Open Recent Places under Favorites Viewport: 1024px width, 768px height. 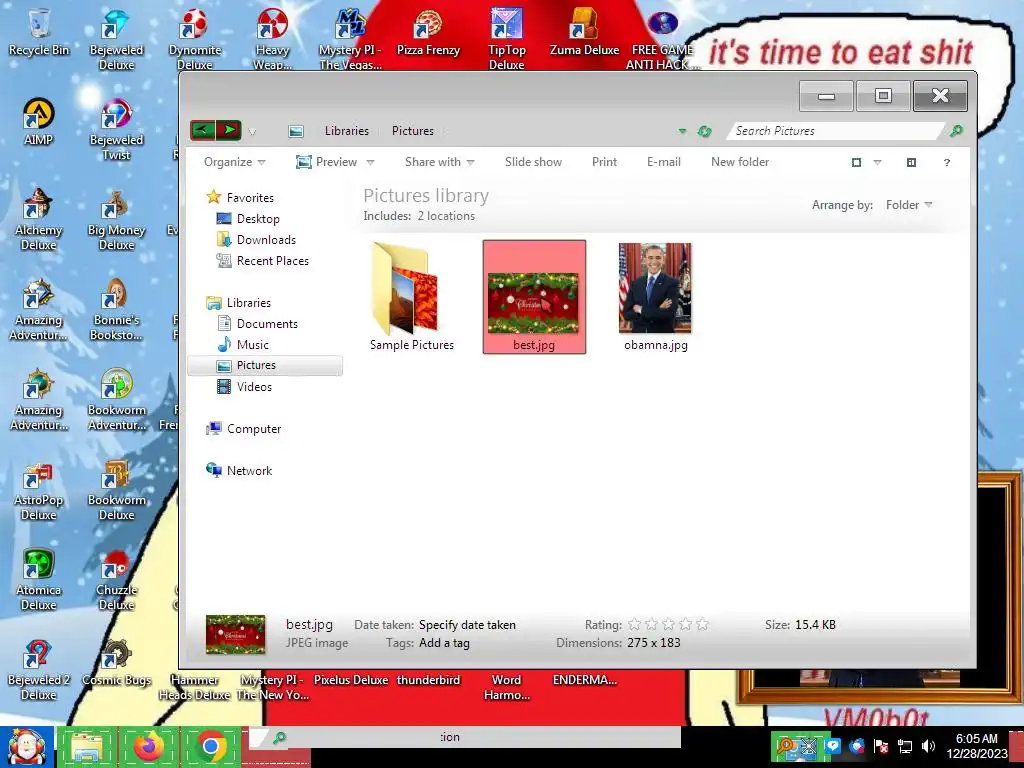(263, 261)
